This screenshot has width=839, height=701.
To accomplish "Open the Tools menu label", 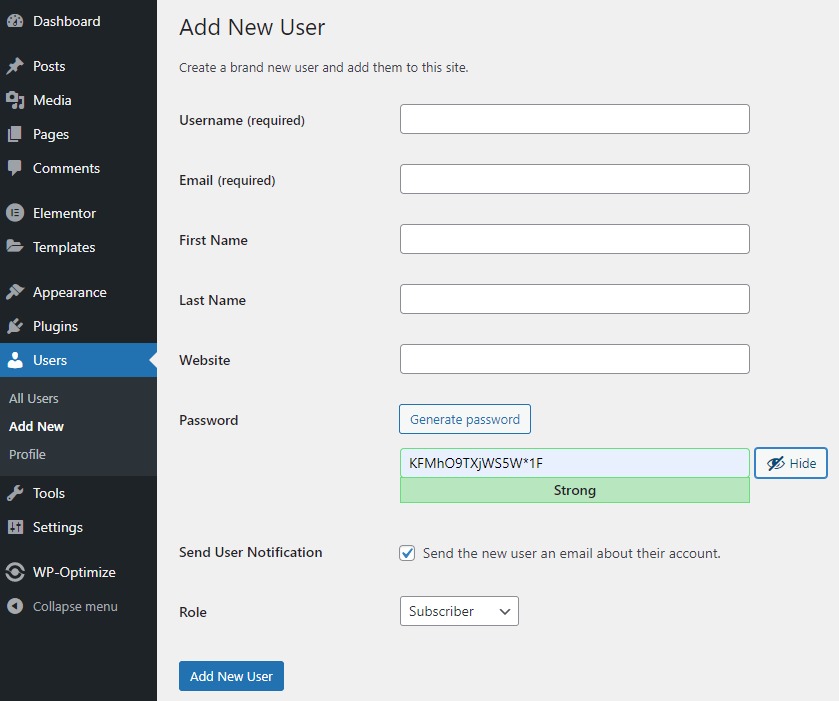I will (x=49, y=493).
